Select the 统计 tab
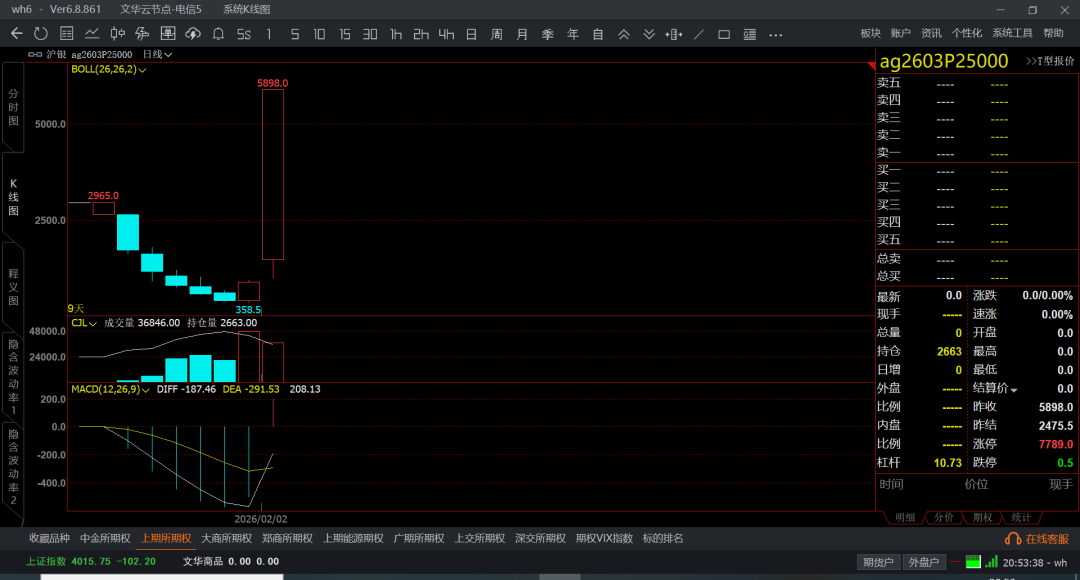This screenshot has width=1080, height=580. (x=1021, y=517)
